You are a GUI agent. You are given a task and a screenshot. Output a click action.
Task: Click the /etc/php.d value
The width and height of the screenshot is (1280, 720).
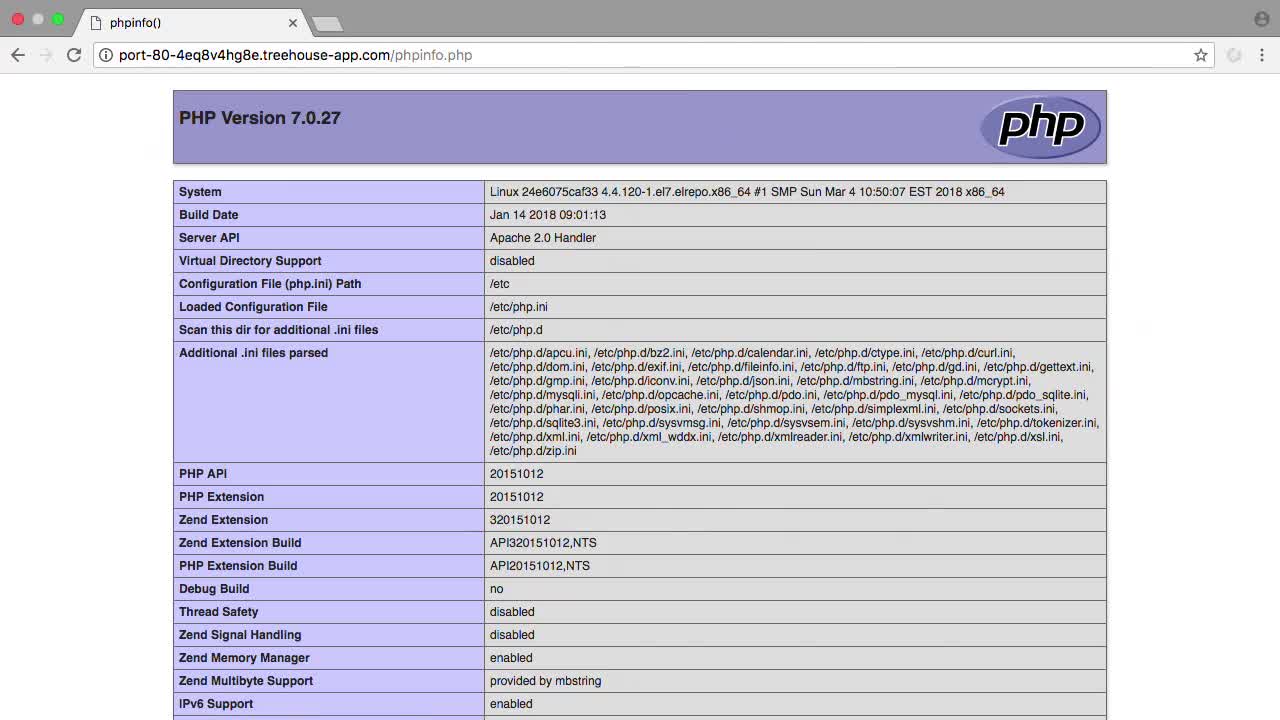tap(516, 330)
